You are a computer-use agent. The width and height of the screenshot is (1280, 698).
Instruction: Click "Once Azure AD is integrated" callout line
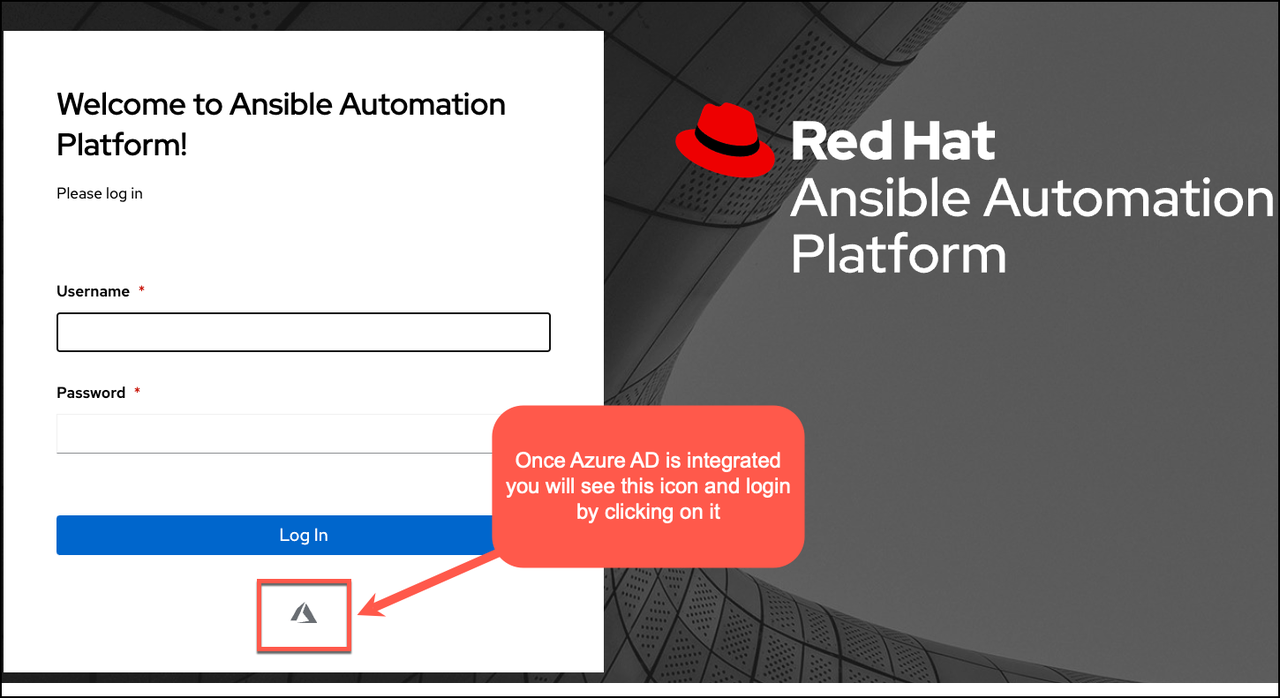[647, 461]
